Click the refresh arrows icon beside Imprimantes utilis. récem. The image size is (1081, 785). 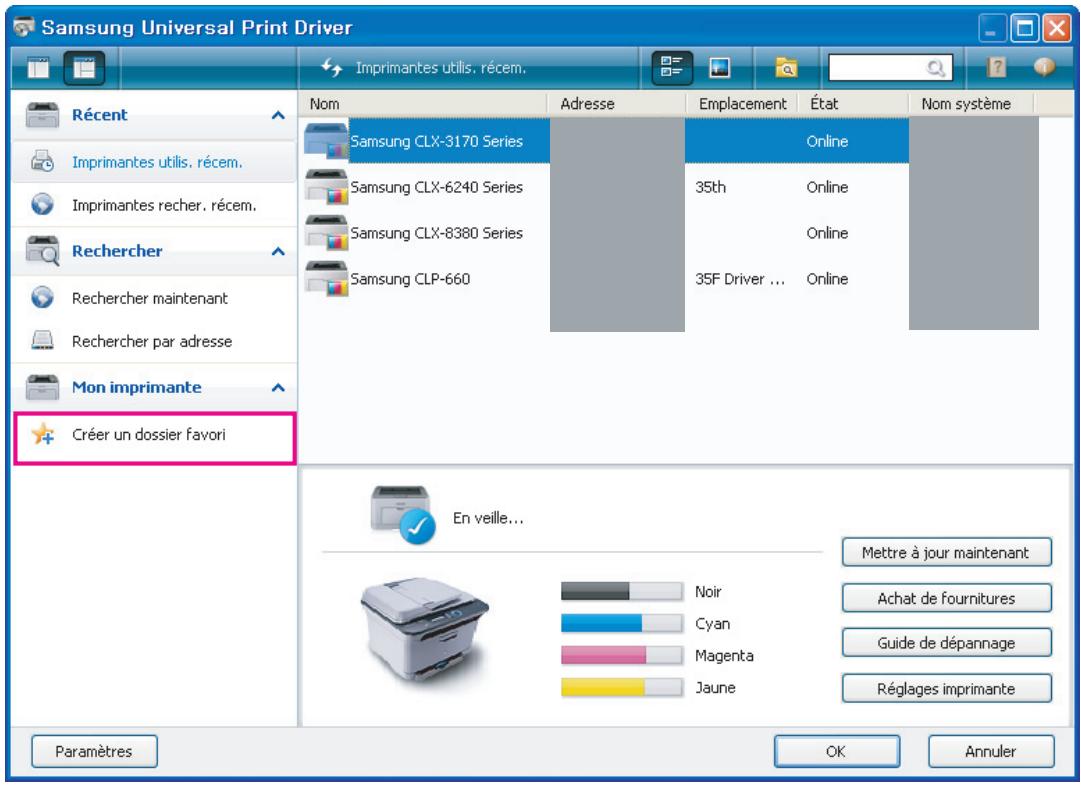tap(332, 68)
